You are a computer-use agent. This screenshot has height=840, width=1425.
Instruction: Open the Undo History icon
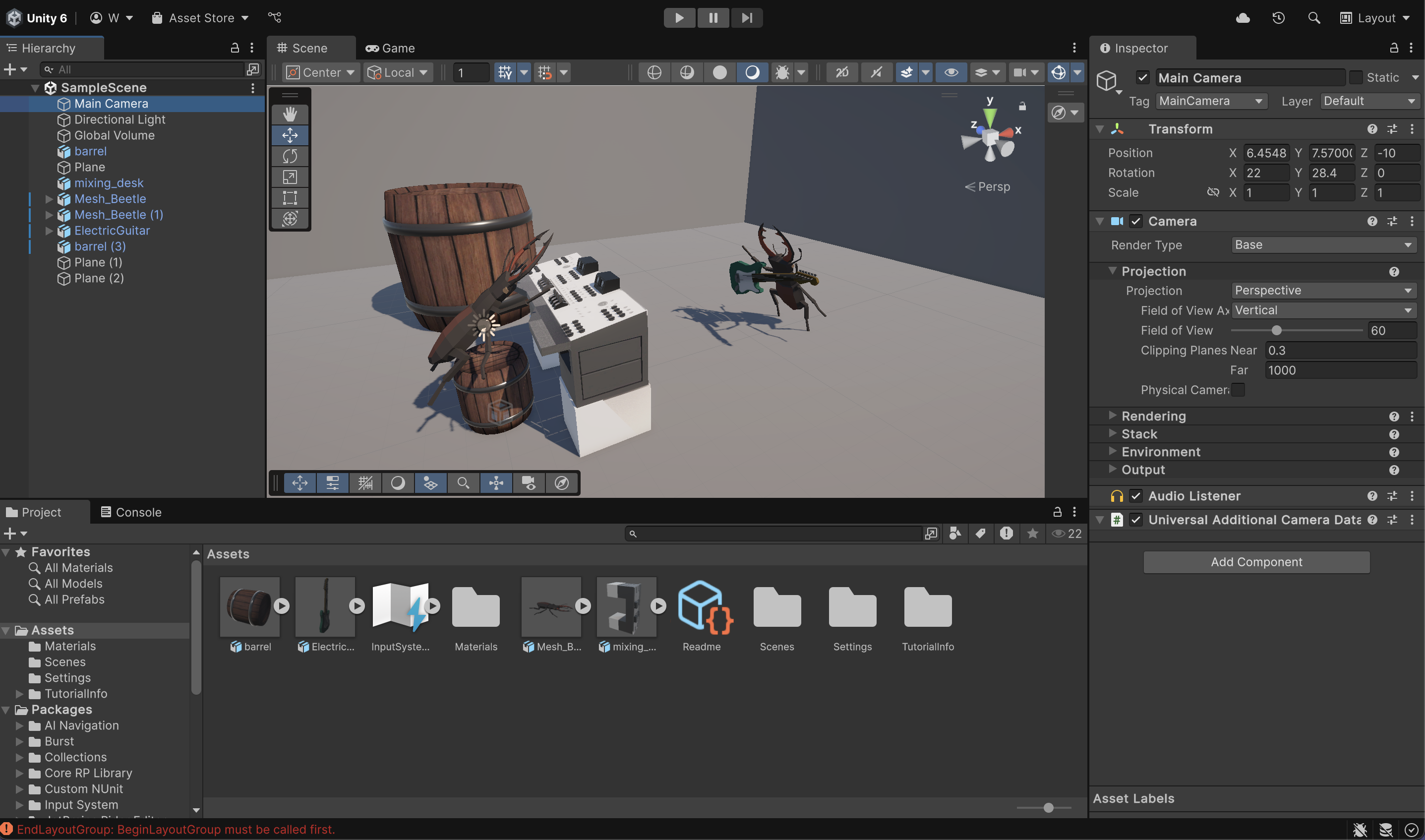[x=1278, y=18]
